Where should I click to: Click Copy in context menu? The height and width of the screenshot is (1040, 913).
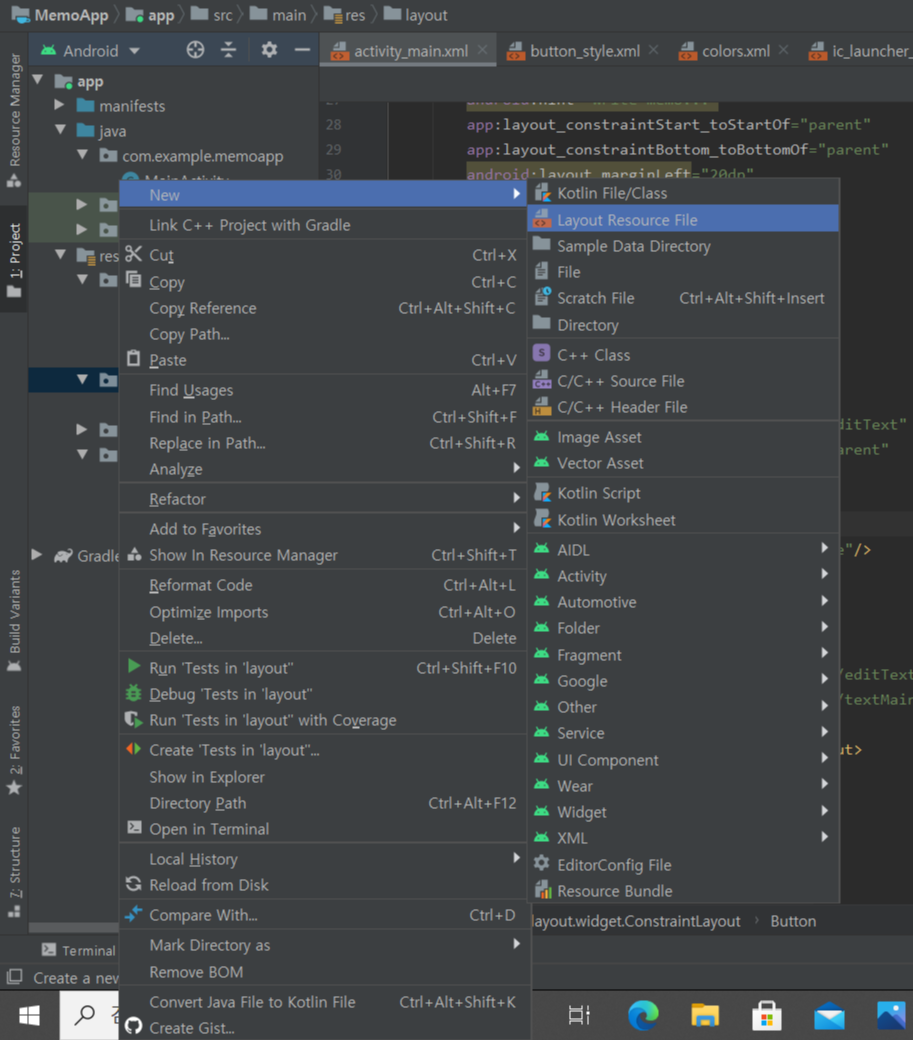323,282
